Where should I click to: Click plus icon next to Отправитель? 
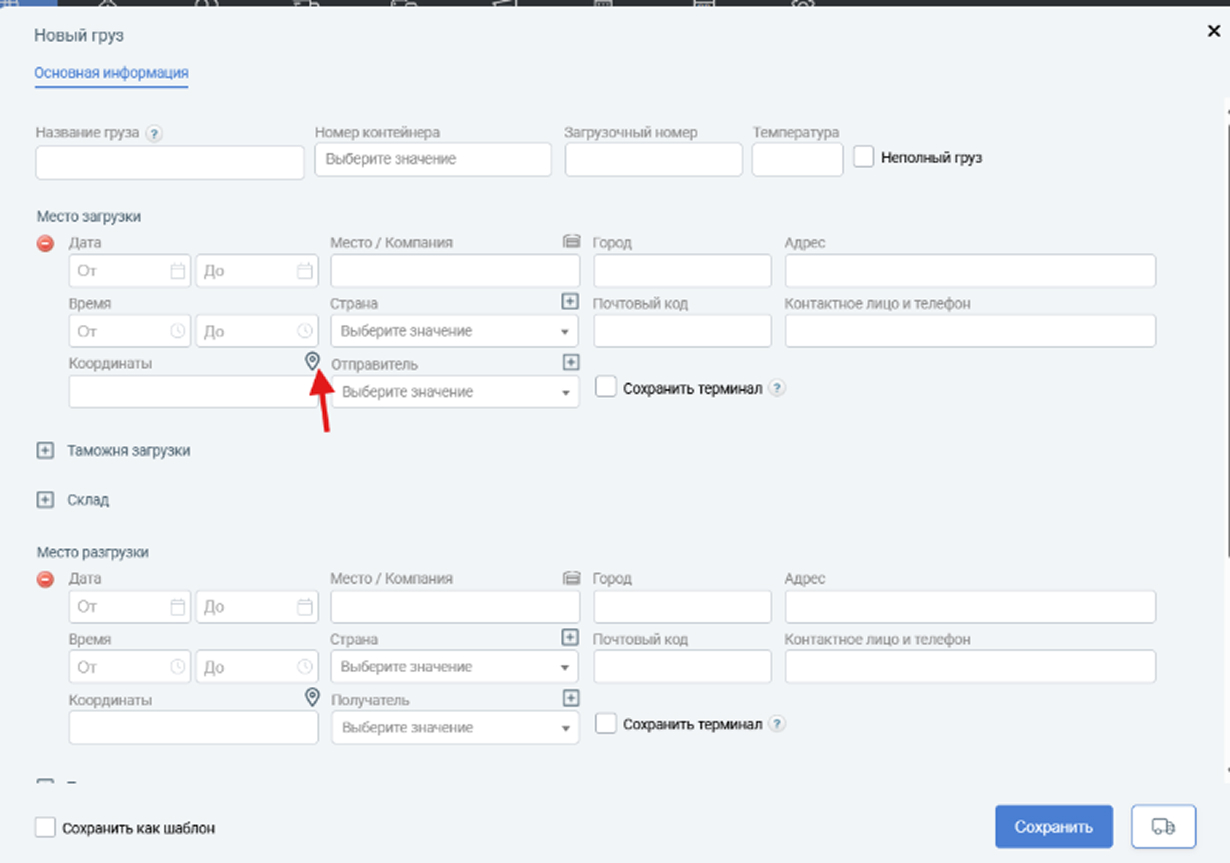(x=570, y=362)
